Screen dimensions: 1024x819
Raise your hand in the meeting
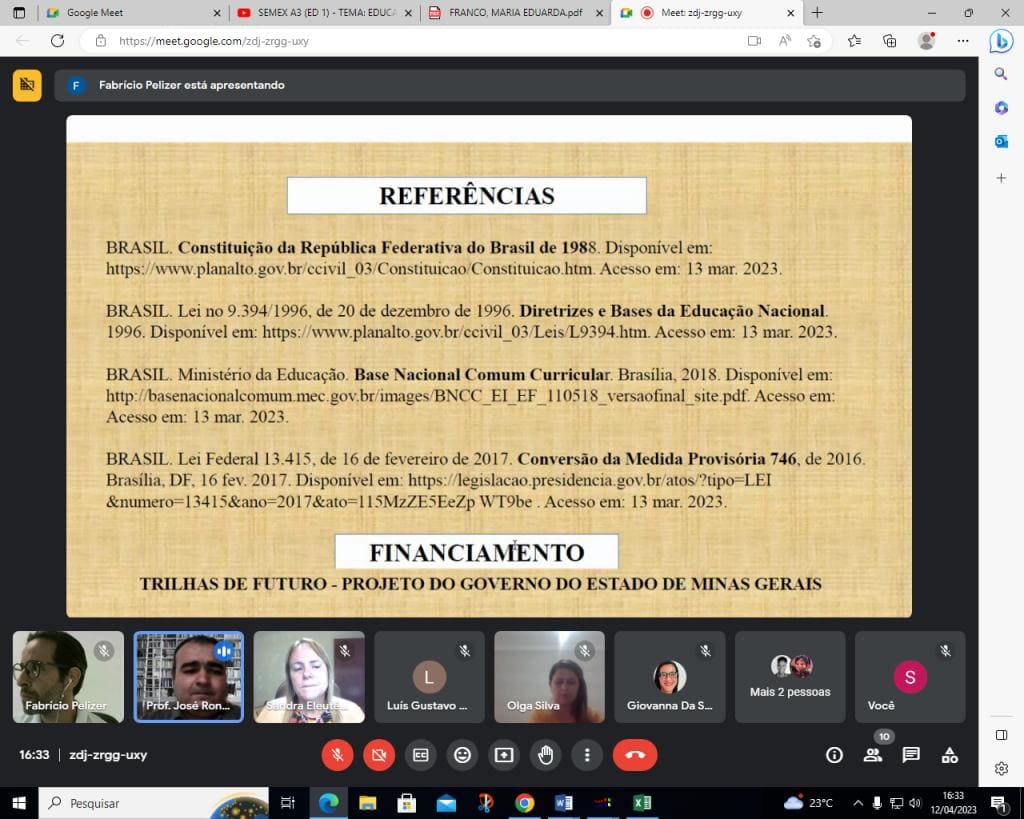pos(545,755)
